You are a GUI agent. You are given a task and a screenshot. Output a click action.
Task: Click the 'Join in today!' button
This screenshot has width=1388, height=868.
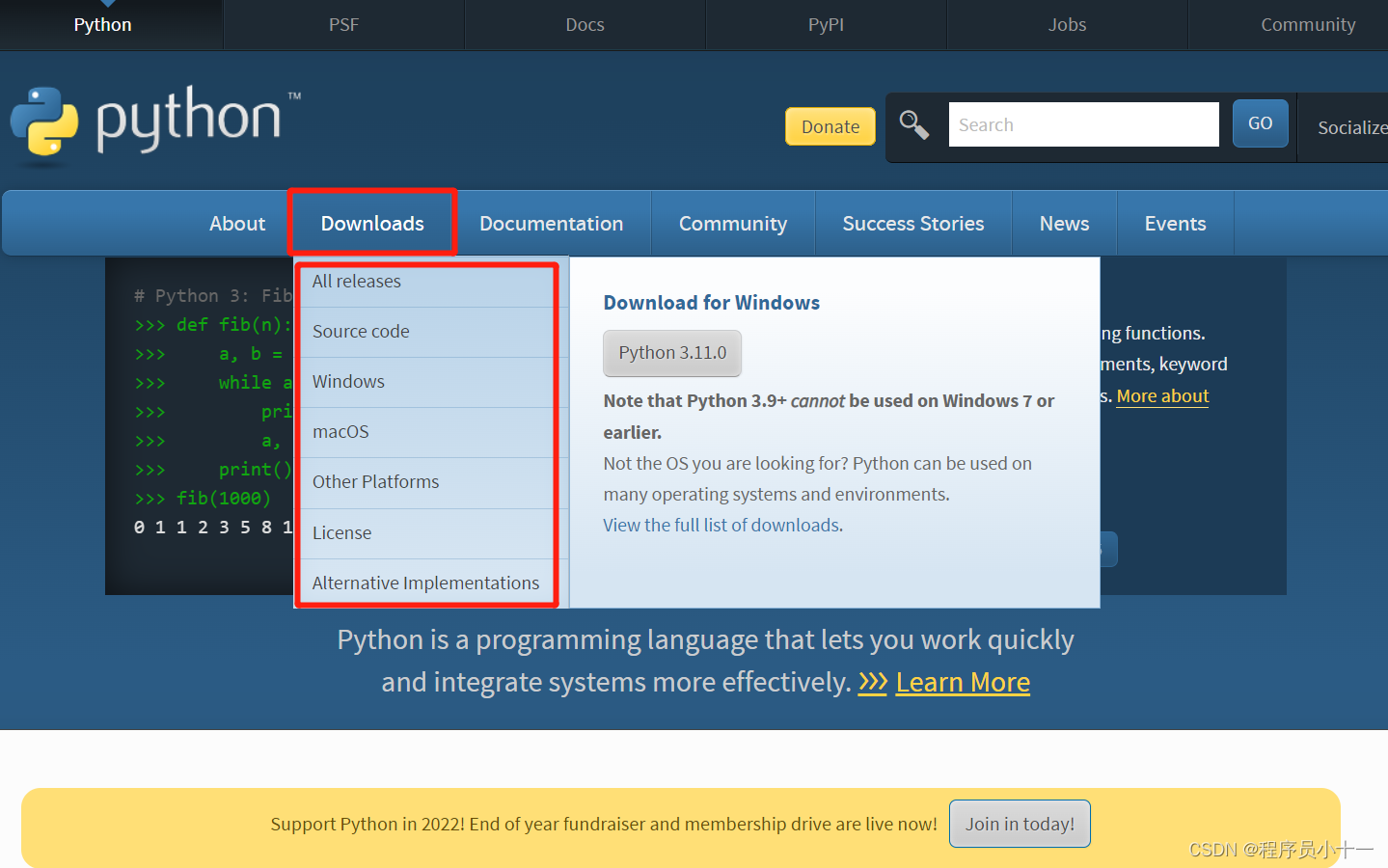[x=1020, y=824]
